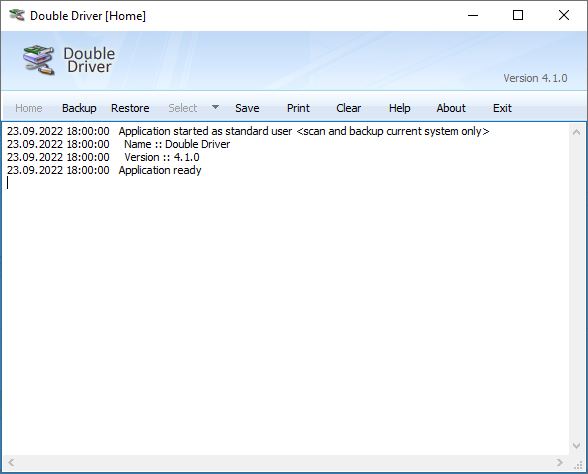This screenshot has width=588, height=474.
Task: Click the horizontal scrollbar left arrow
Action: coord(11,462)
